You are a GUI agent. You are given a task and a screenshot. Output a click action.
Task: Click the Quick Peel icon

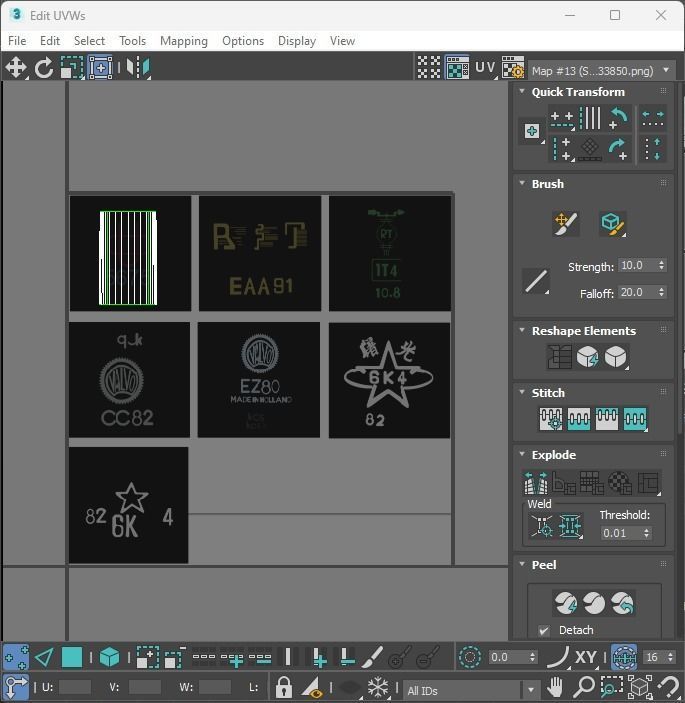click(566, 603)
